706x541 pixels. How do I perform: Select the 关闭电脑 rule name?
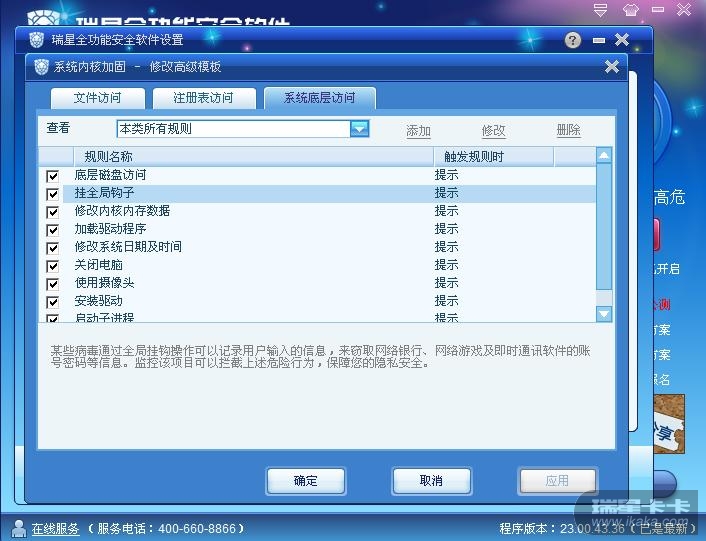[x=99, y=265]
